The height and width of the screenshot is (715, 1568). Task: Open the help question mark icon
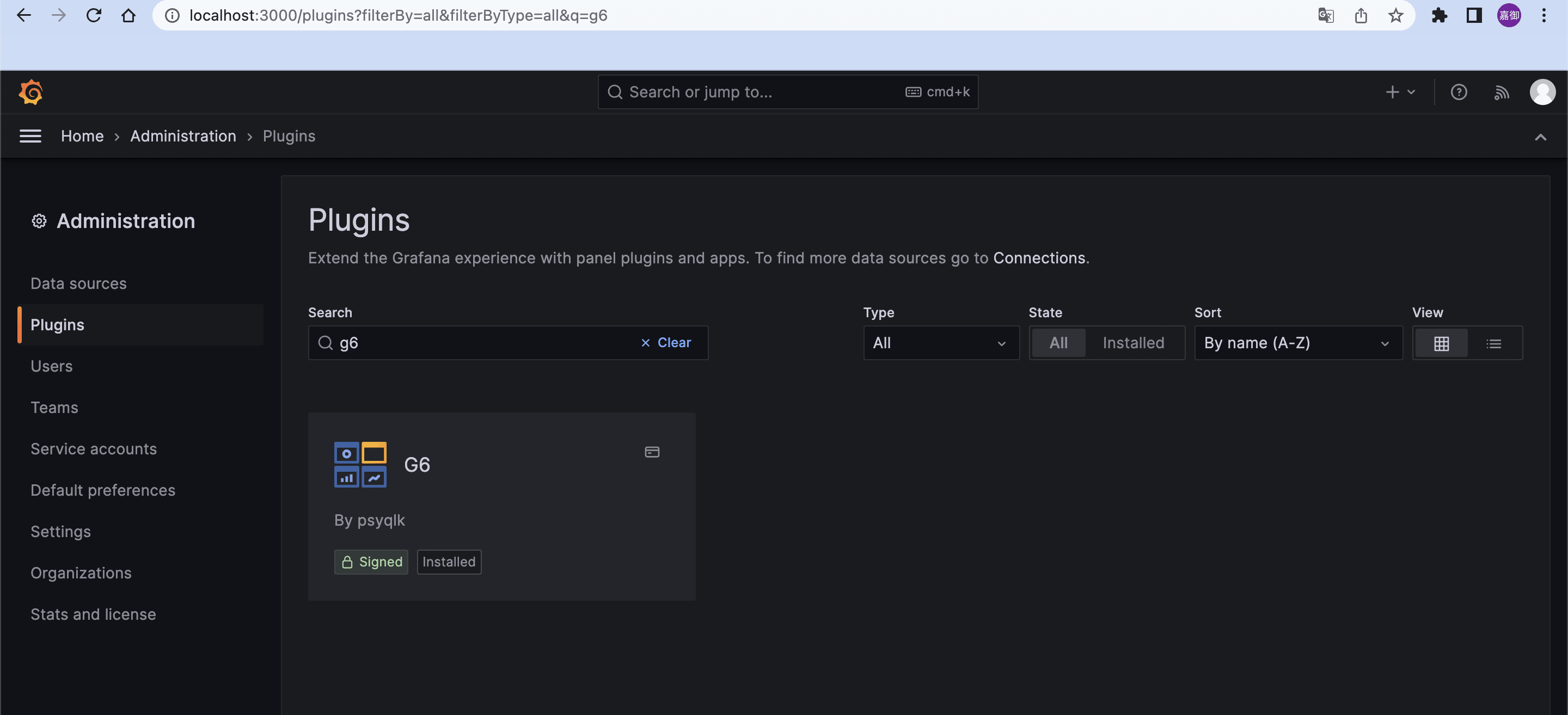point(1459,93)
